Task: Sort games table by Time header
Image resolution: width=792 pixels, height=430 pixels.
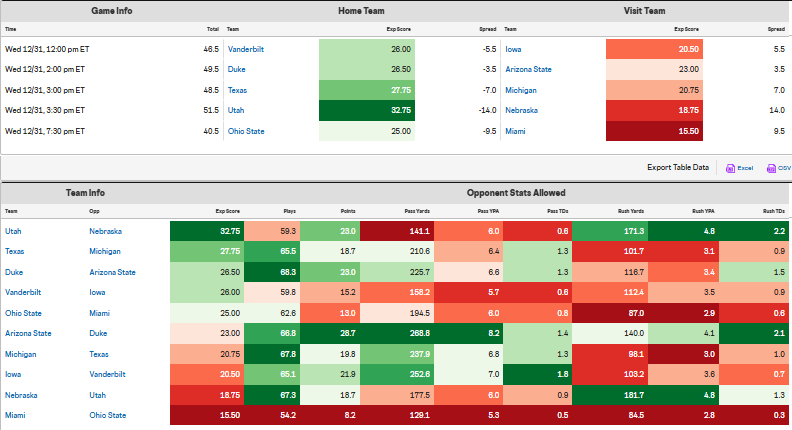Action: pyautogui.click(x=11, y=29)
